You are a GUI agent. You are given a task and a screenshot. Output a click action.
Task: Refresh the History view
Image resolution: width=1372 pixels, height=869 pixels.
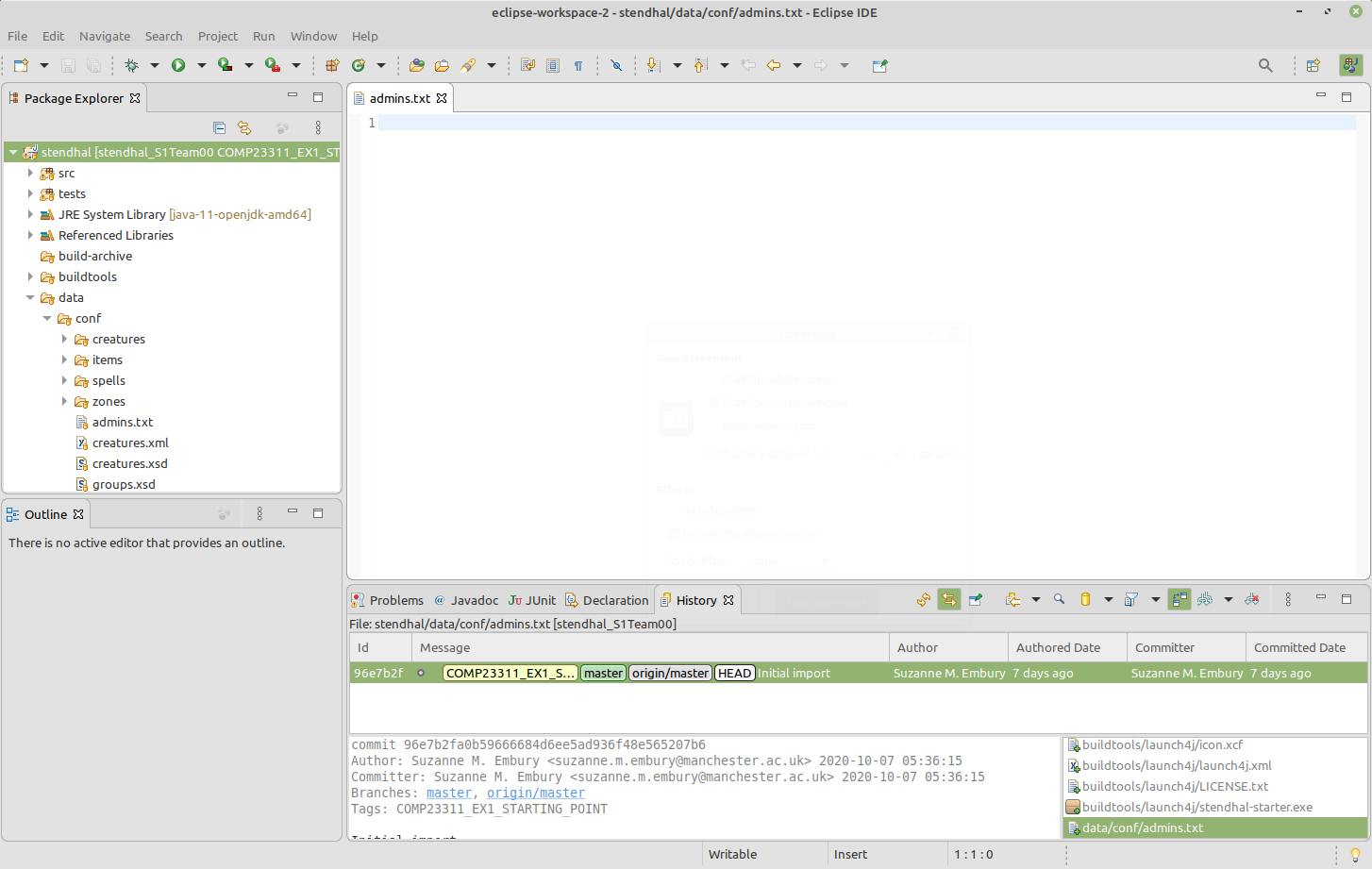(x=923, y=599)
